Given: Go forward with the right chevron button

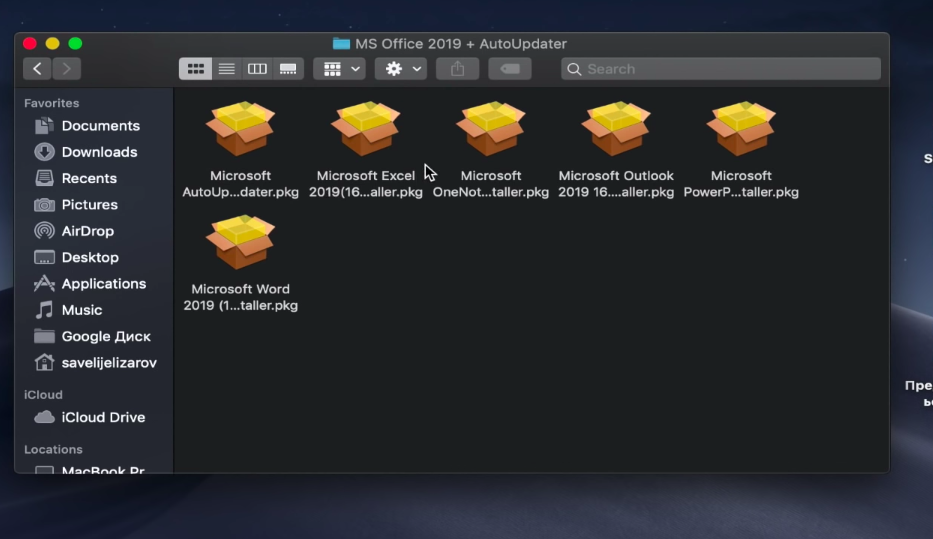Looking at the screenshot, I should [67, 69].
